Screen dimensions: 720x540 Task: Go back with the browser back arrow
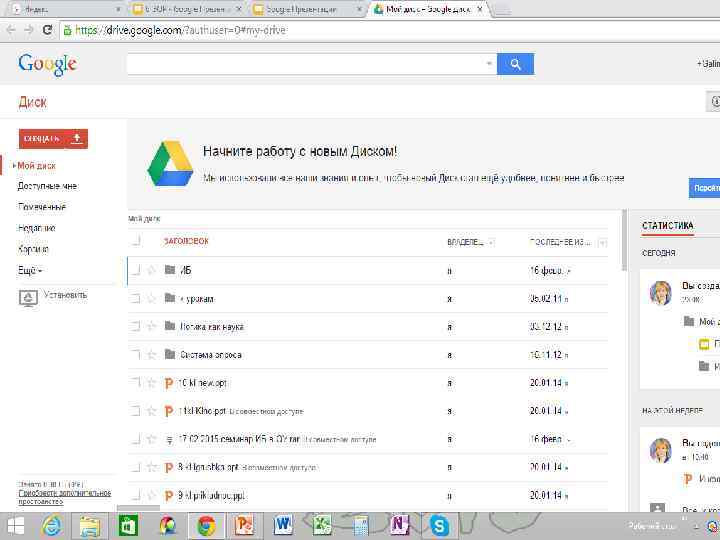pyautogui.click(x=11, y=30)
